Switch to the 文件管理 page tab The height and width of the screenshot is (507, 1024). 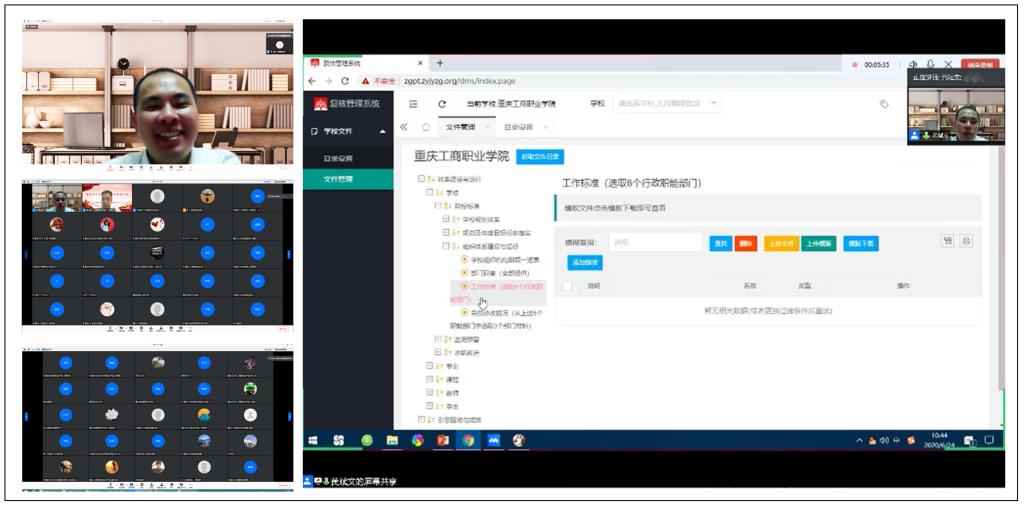pos(460,127)
